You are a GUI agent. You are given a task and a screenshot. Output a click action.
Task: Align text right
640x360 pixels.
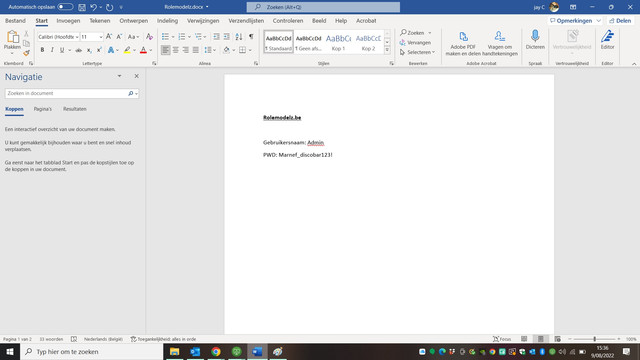tap(186, 50)
